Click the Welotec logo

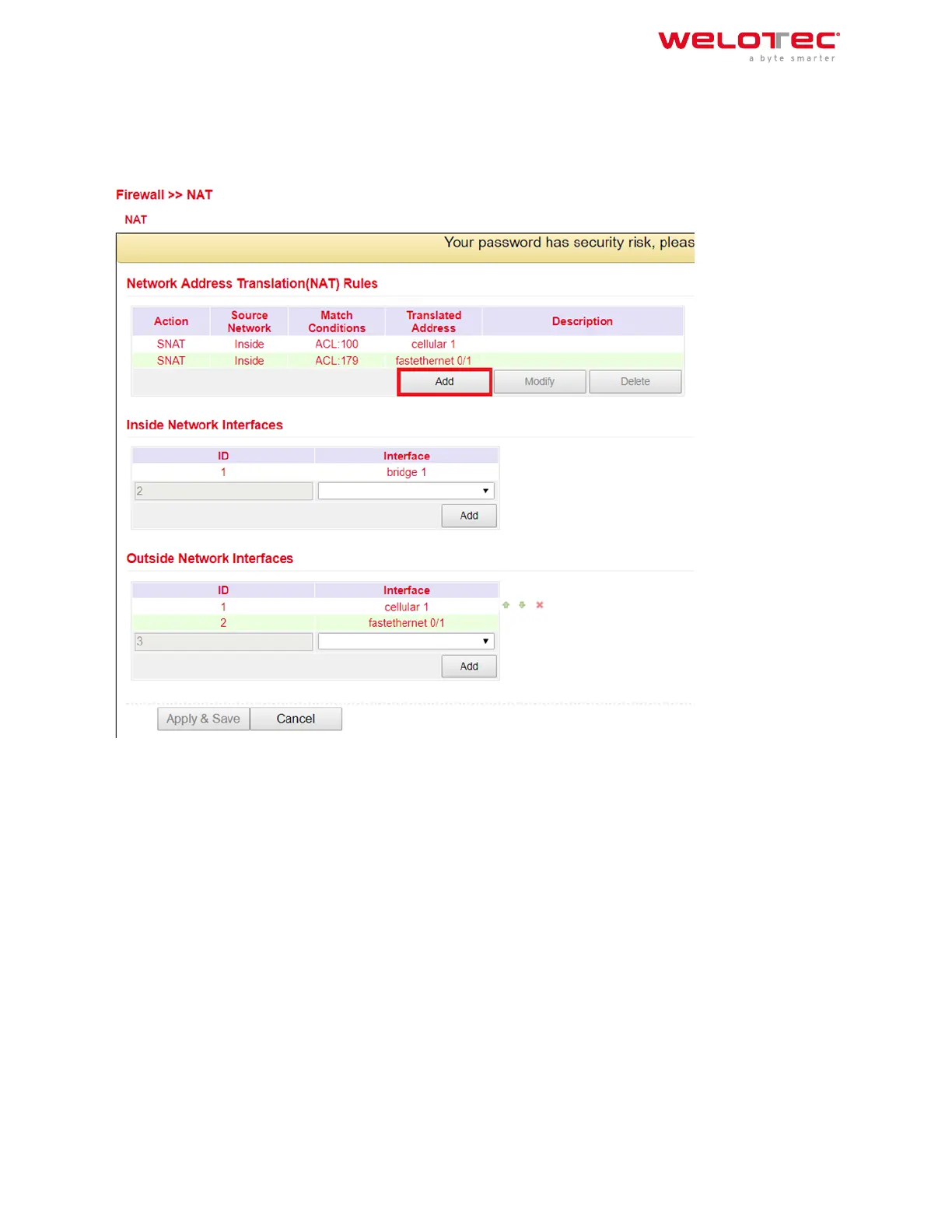[749, 46]
